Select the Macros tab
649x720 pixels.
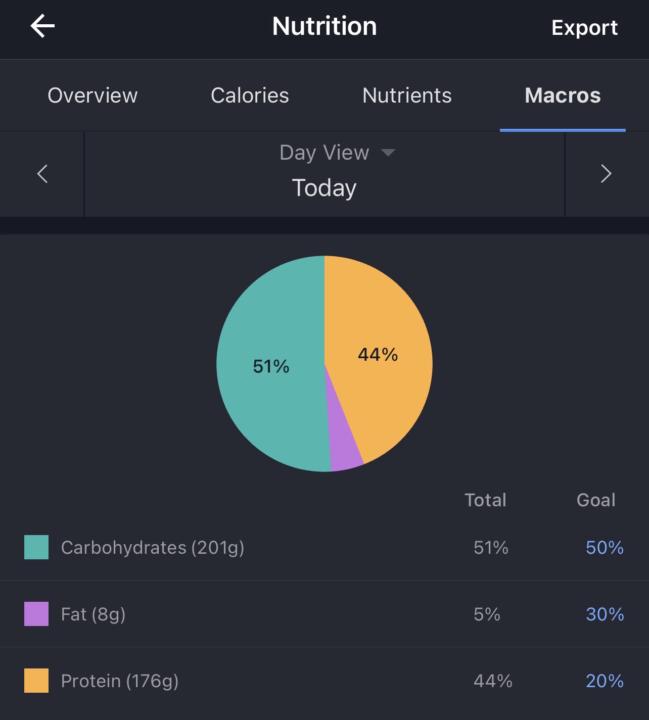click(562, 96)
